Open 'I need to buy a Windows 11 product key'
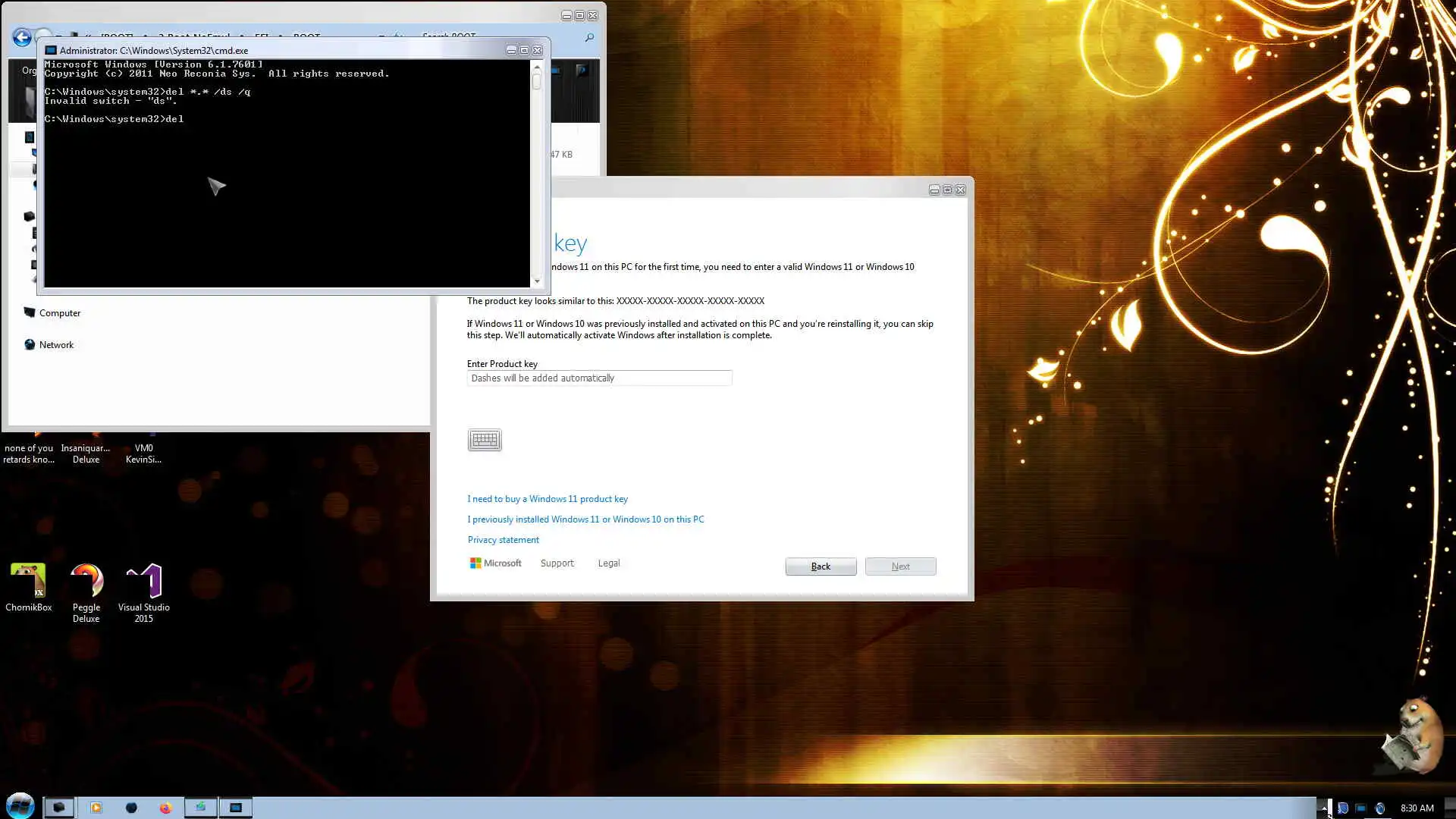 (548, 499)
